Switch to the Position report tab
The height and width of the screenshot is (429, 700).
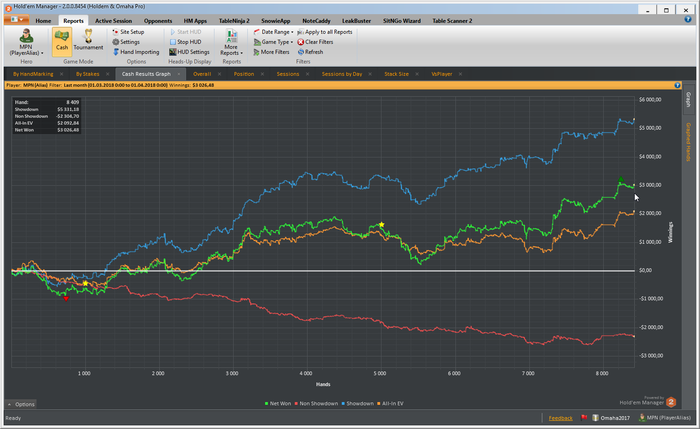click(244, 74)
